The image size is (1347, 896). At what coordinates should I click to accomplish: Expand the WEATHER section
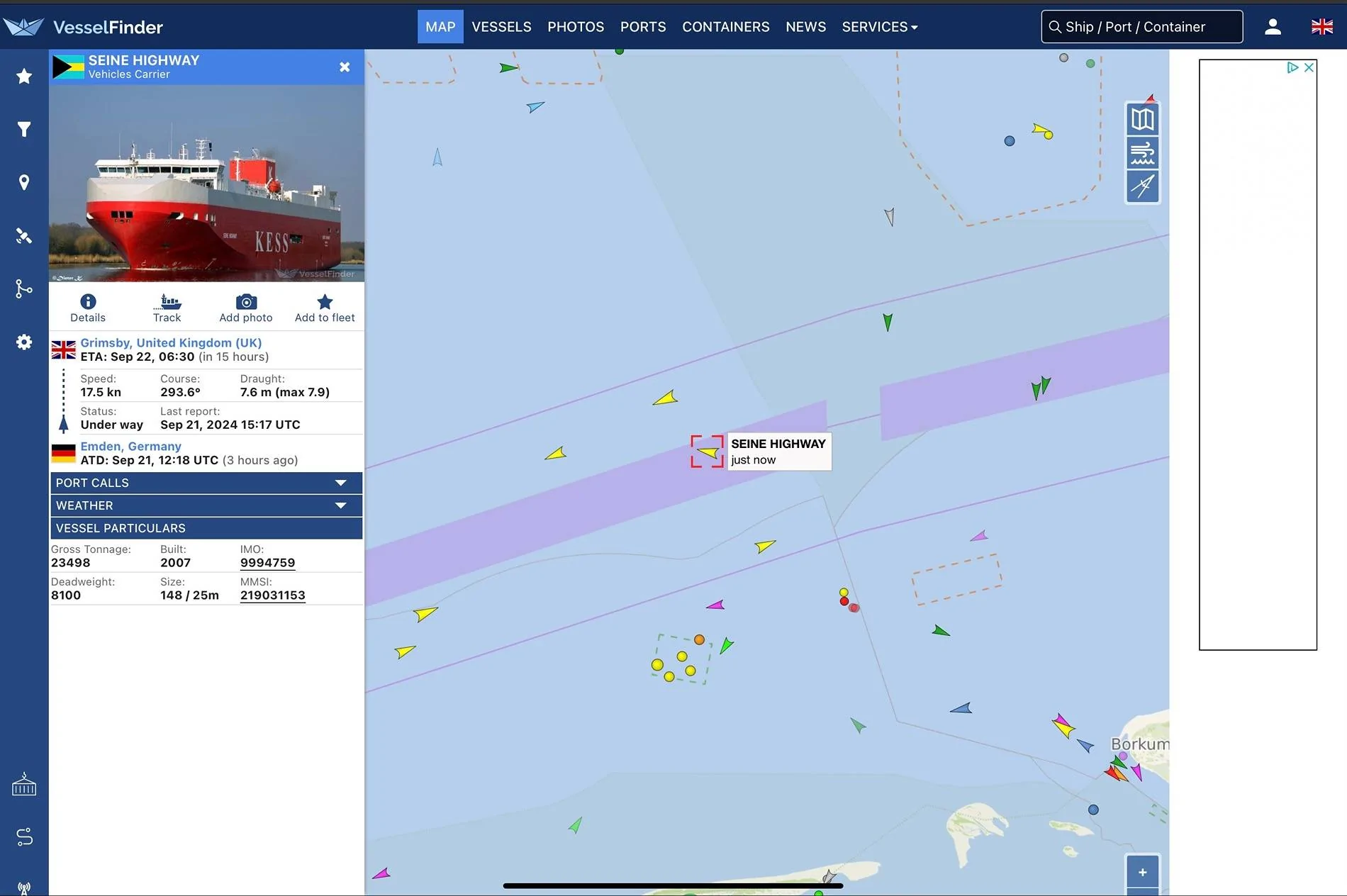[206, 505]
